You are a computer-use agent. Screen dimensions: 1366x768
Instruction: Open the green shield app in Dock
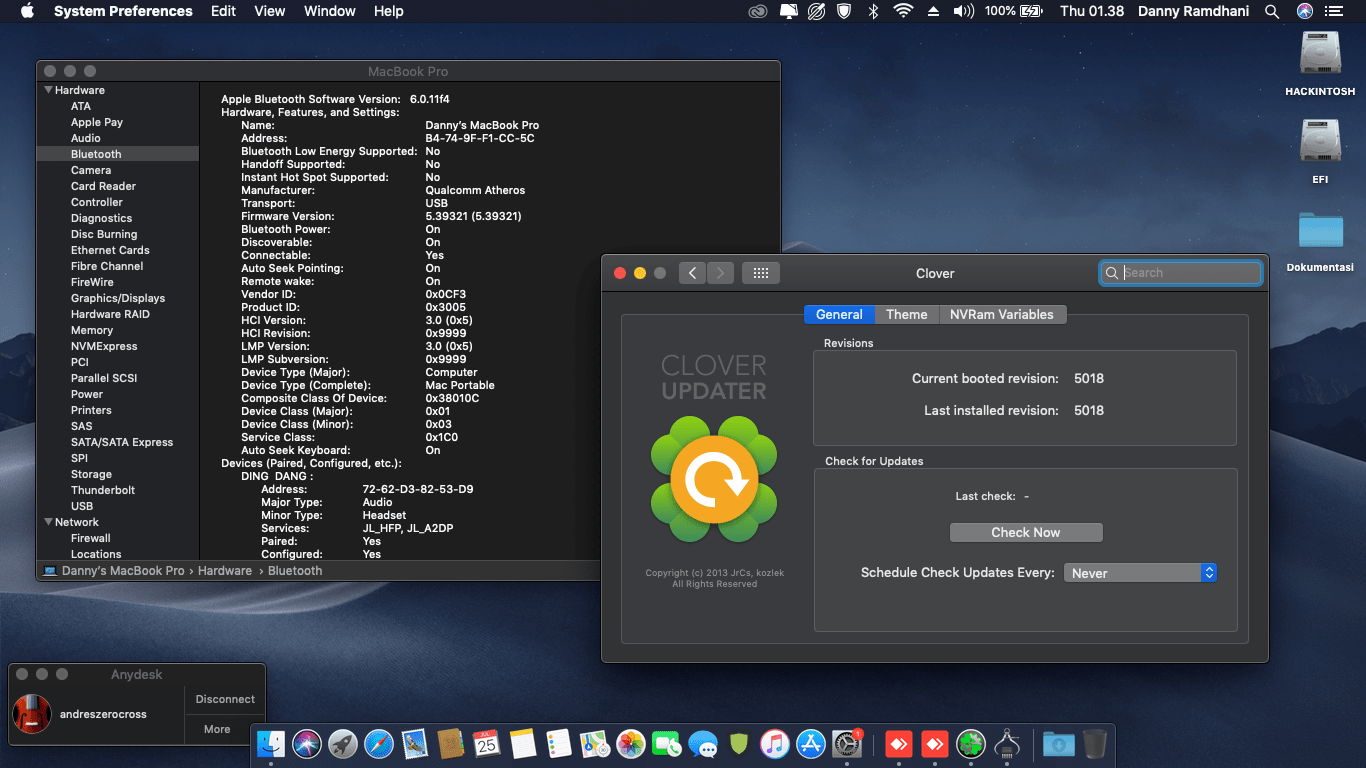click(739, 744)
